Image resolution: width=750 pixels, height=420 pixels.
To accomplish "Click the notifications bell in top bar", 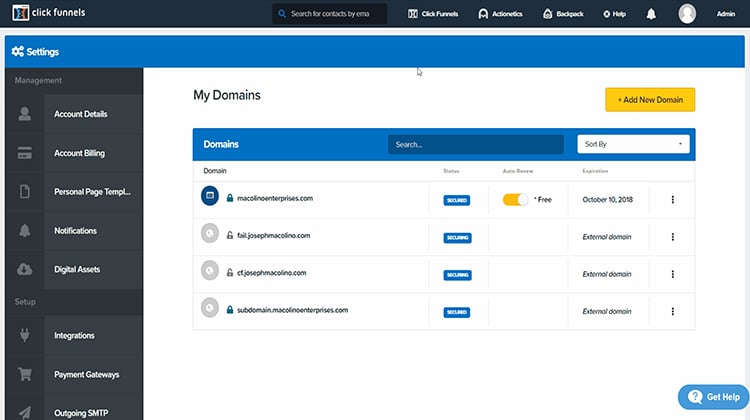I will pyautogui.click(x=651, y=14).
